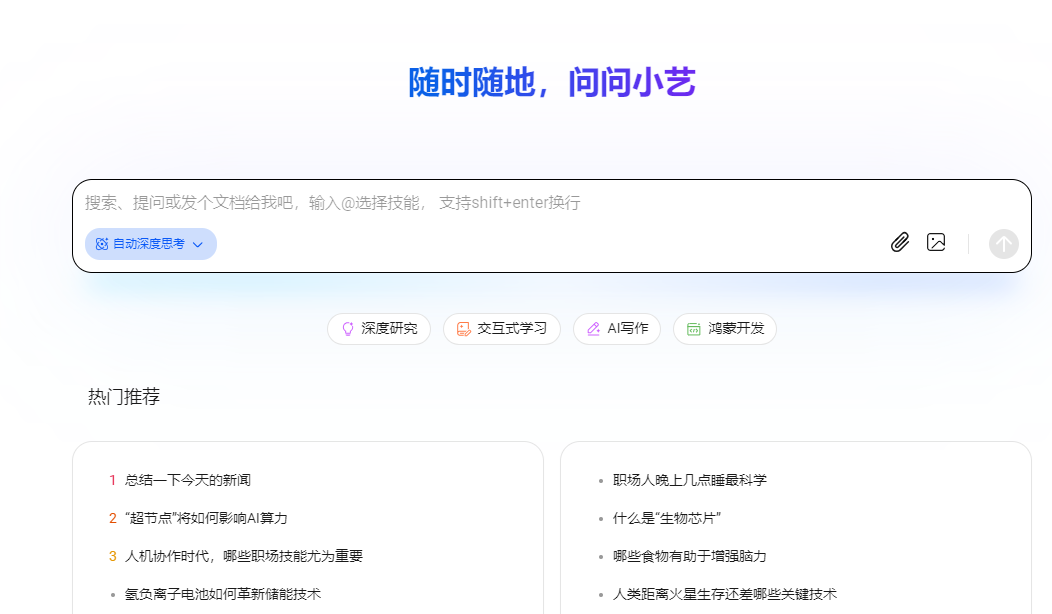Click 人机协作时代 workplace skills question
The image size is (1052, 614).
pyautogui.click(x=243, y=556)
